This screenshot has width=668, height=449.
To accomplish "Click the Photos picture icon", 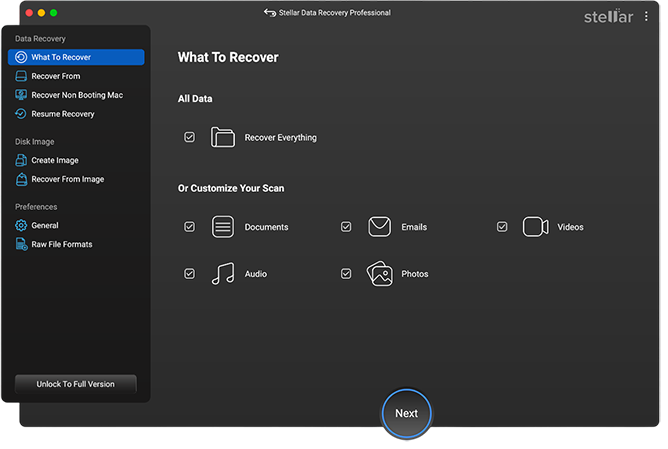I will click(x=379, y=273).
